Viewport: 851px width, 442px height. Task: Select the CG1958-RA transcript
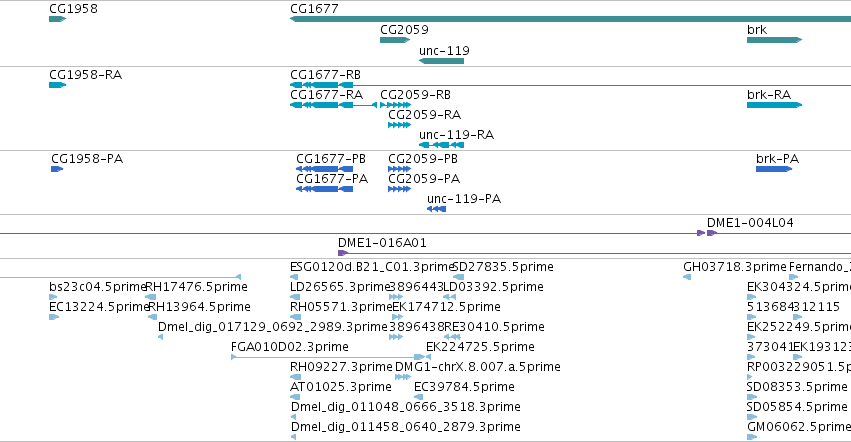[x=57, y=85]
